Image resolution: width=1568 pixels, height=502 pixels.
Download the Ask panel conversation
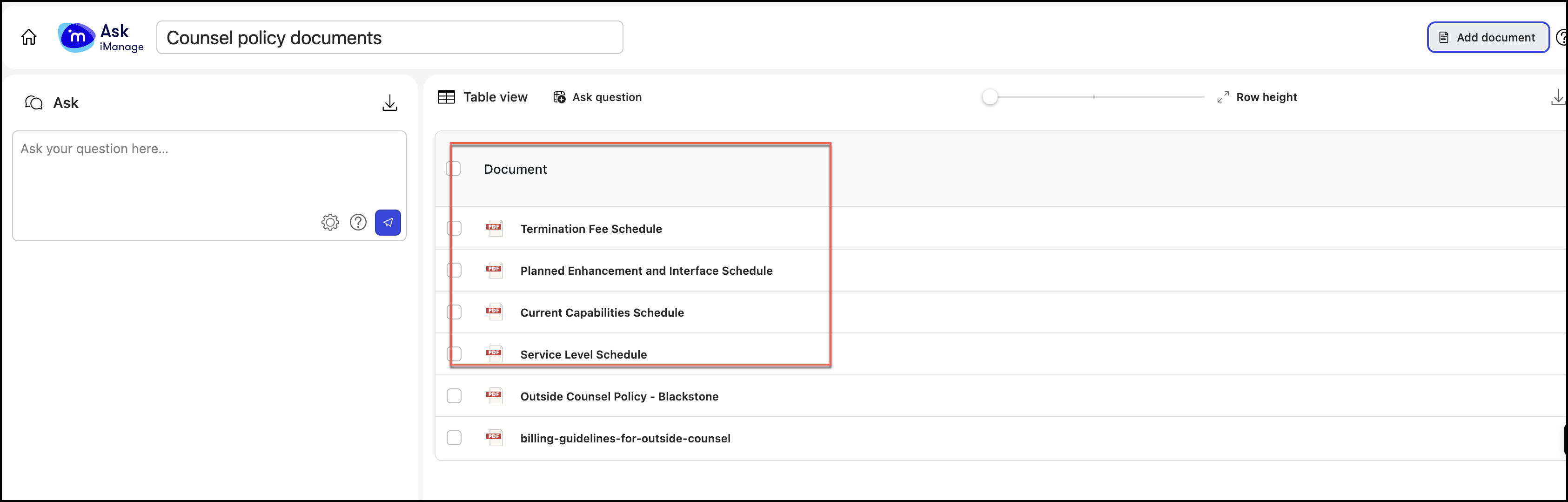pyautogui.click(x=389, y=103)
